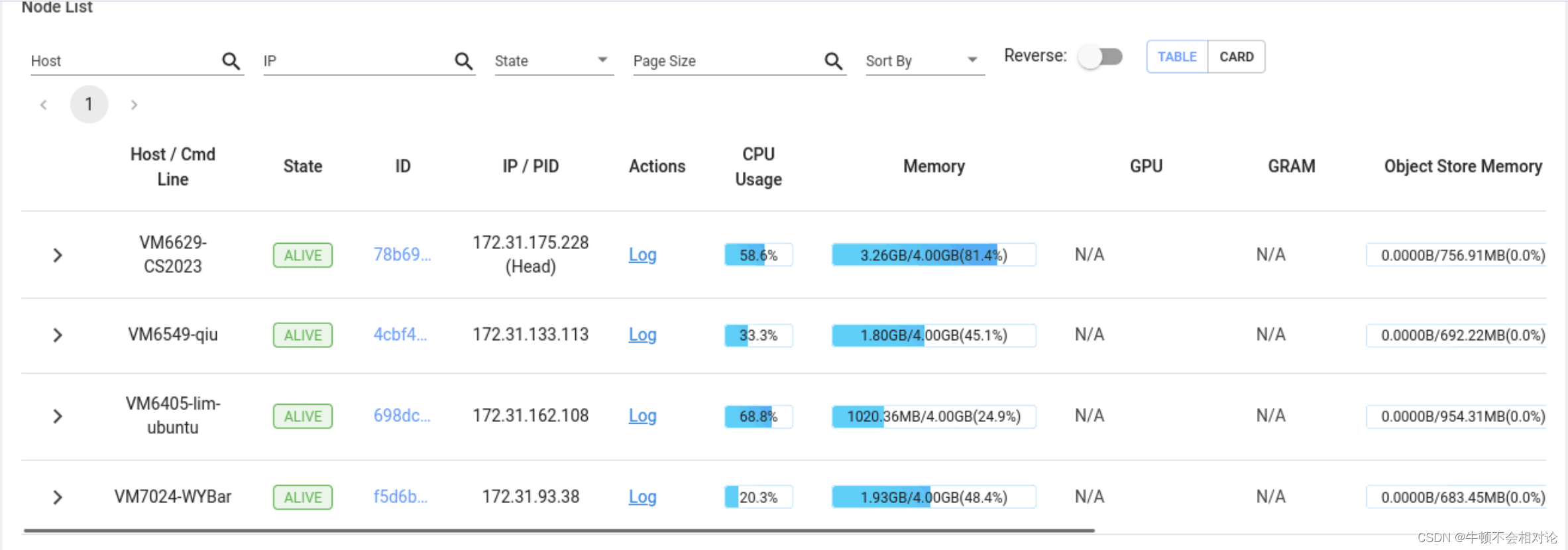1568x550 pixels.
Task: Click the 1020.36MB/4.00GB memory bar
Action: [934, 416]
